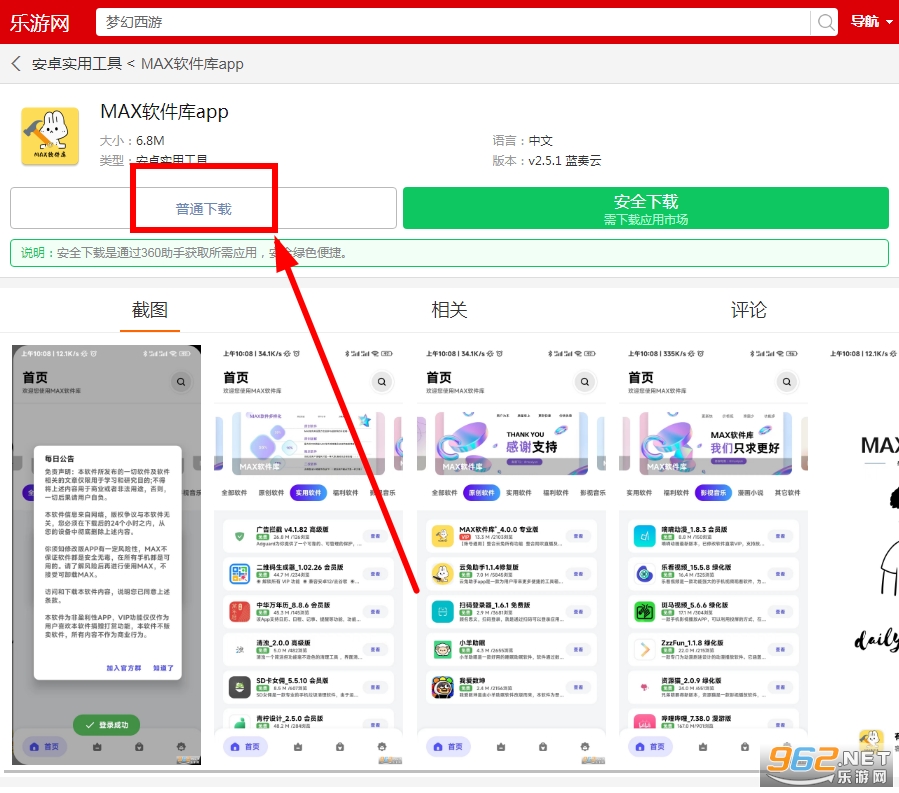
Task: Open the first screenshot with 每日公告 dialog
Action: pyautogui.click(x=107, y=555)
